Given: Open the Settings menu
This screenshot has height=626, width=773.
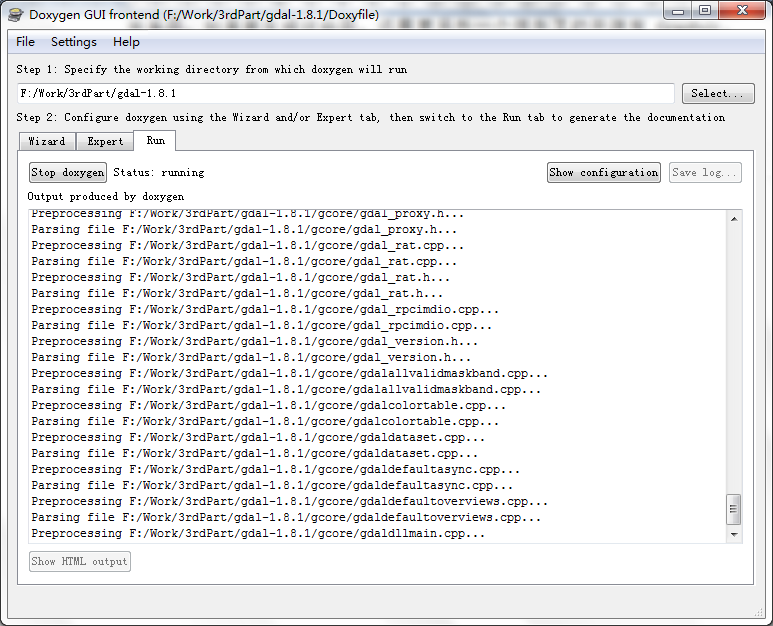Looking at the screenshot, I should pos(74,42).
